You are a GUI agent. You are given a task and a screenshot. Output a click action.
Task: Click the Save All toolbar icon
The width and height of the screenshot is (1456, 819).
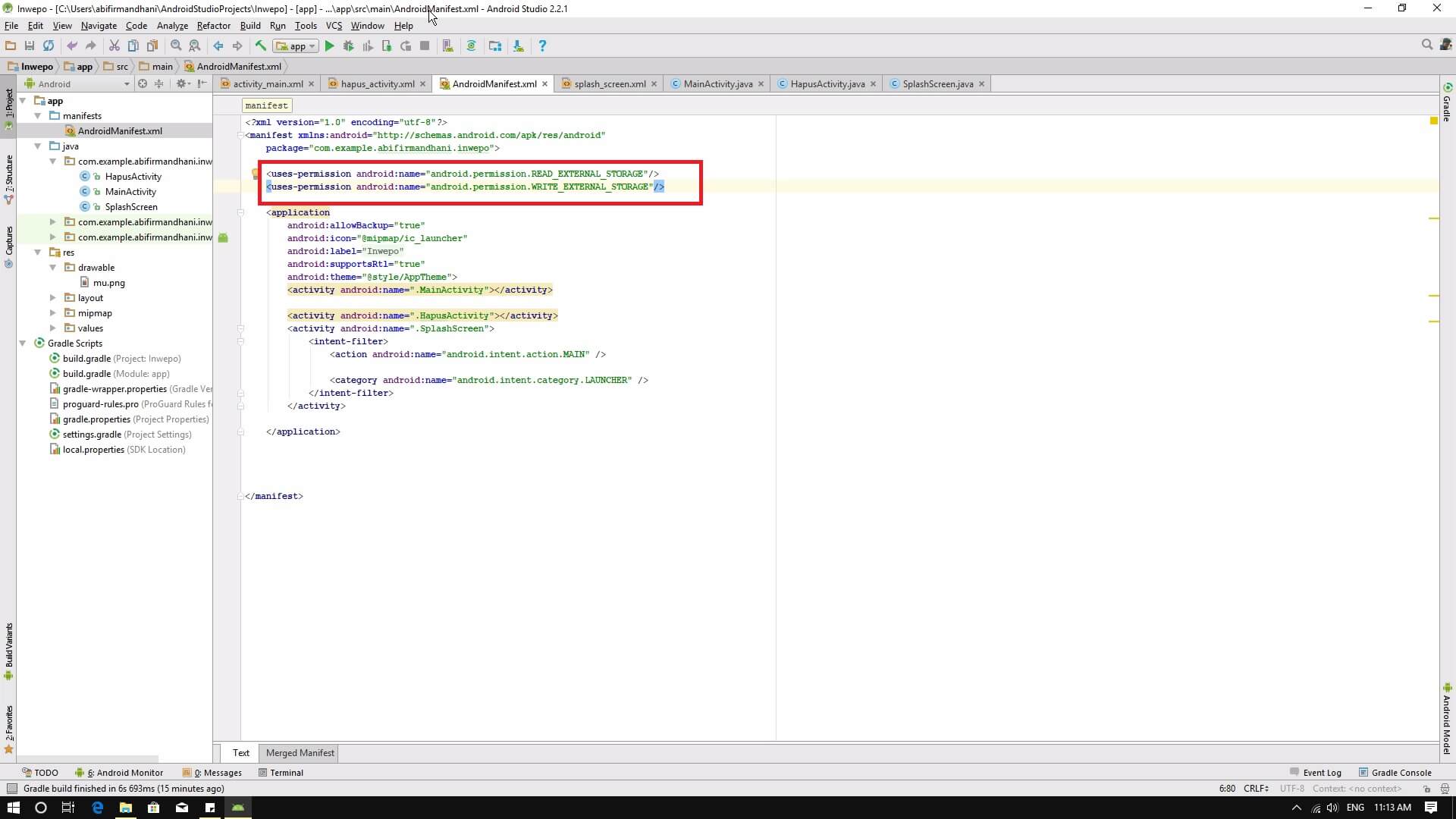click(30, 46)
